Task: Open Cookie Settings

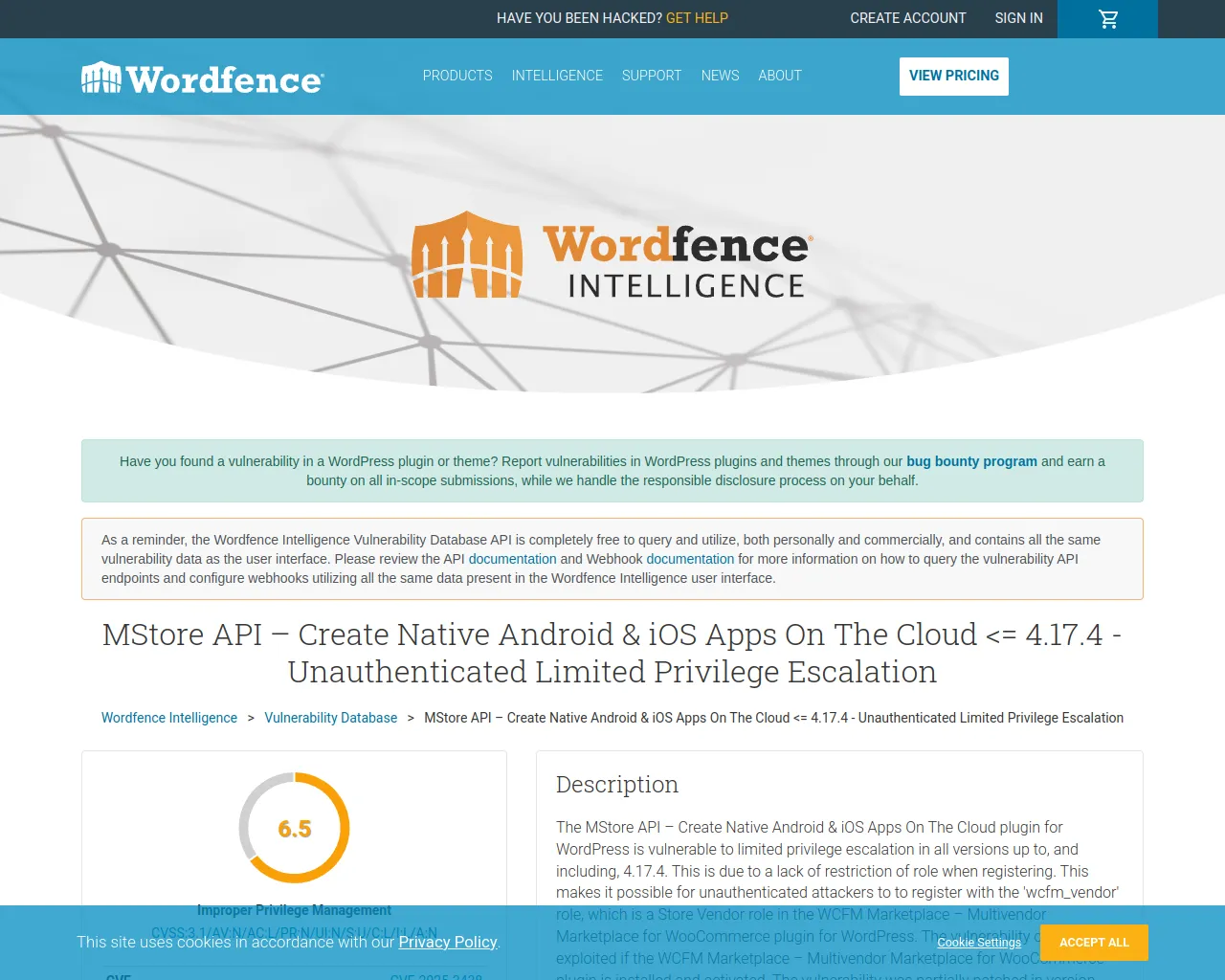Action: [x=979, y=943]
